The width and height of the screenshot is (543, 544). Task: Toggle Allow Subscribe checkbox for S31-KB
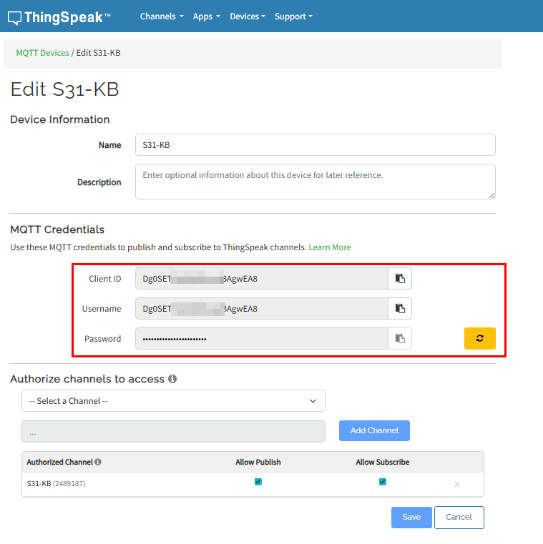tap(382, 482)
